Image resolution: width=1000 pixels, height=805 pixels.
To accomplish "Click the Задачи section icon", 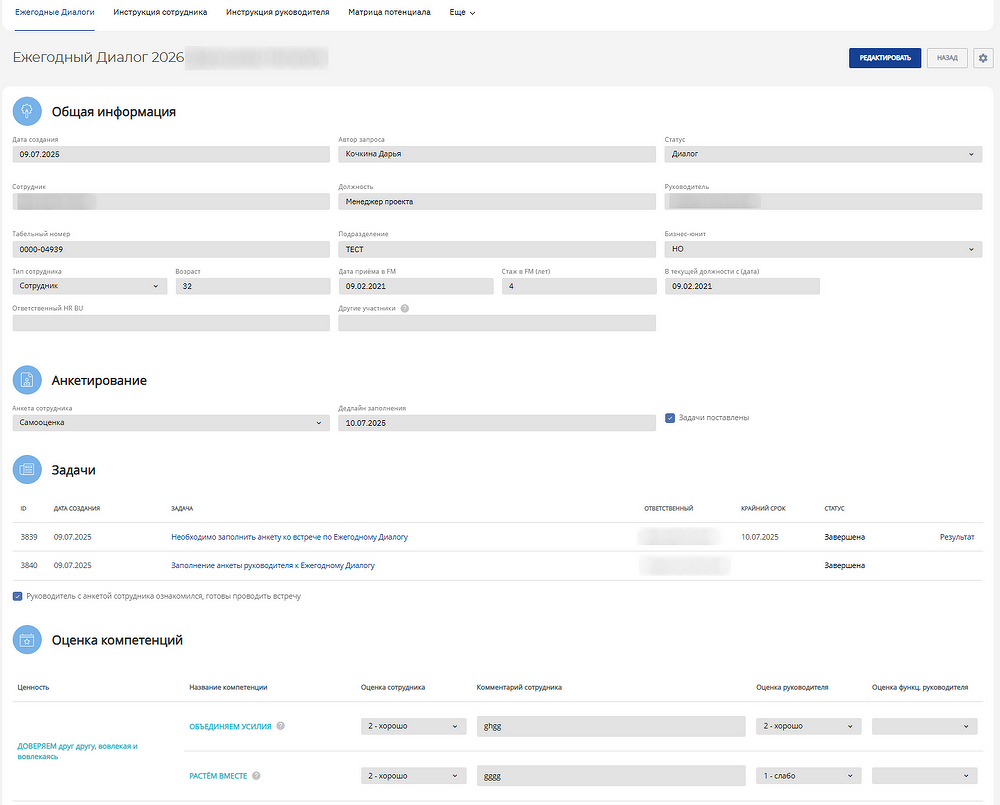I will tap(27, 469).
